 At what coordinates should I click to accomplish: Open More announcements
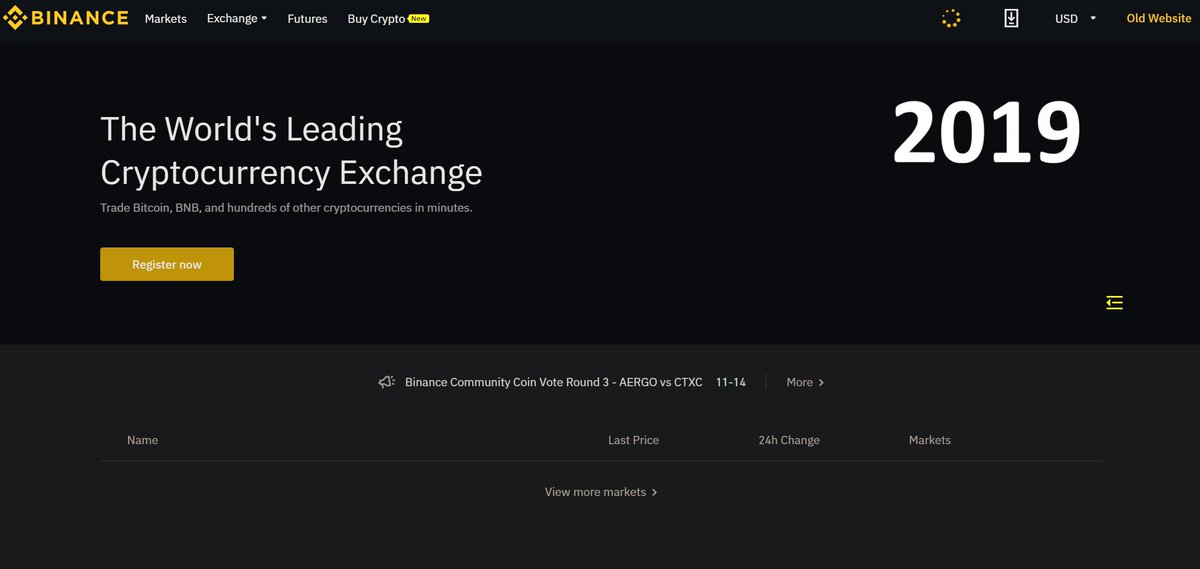pyautogui.click(x=805, y=382)
